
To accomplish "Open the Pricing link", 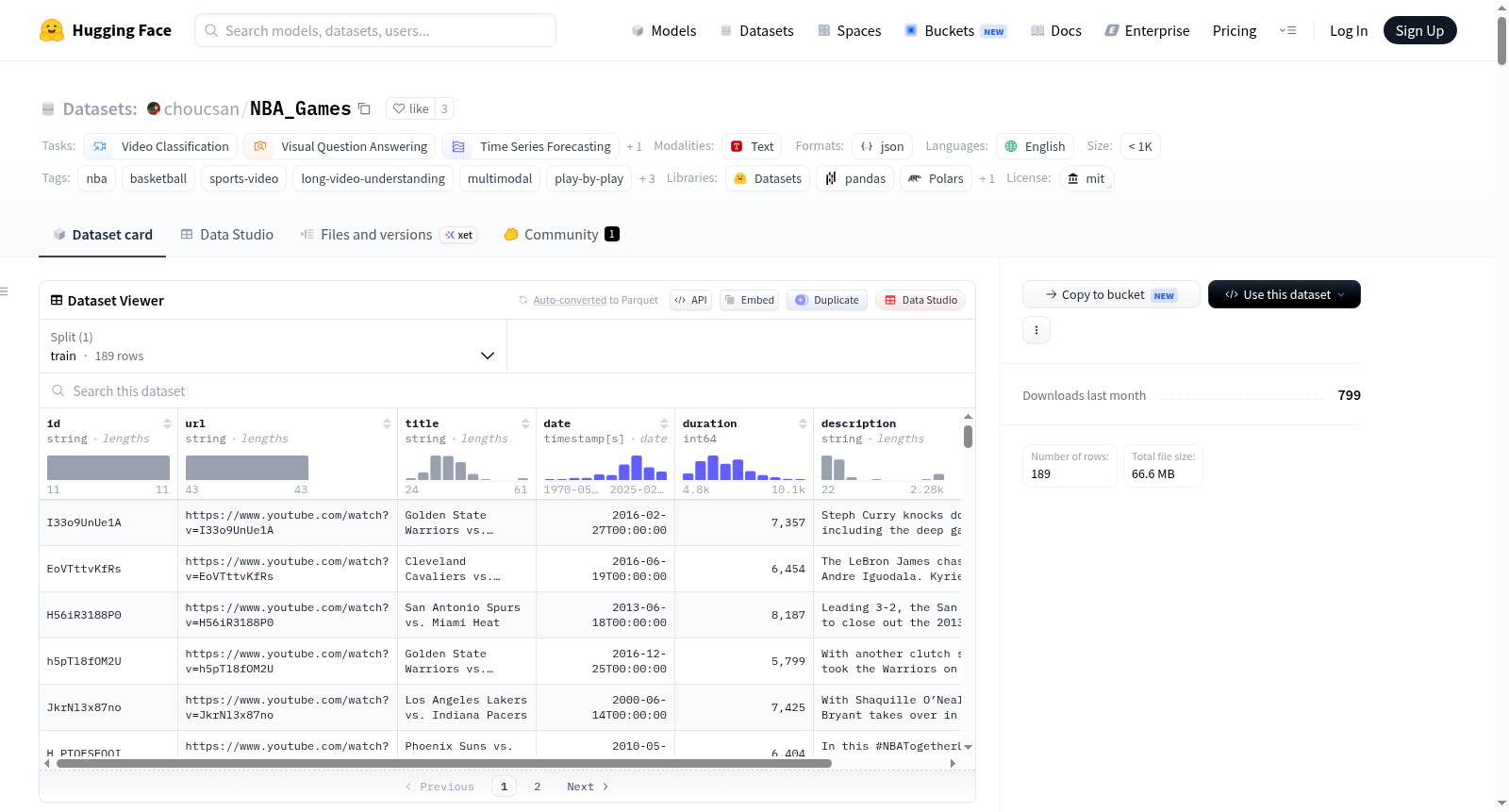I will coord(1235,30).
